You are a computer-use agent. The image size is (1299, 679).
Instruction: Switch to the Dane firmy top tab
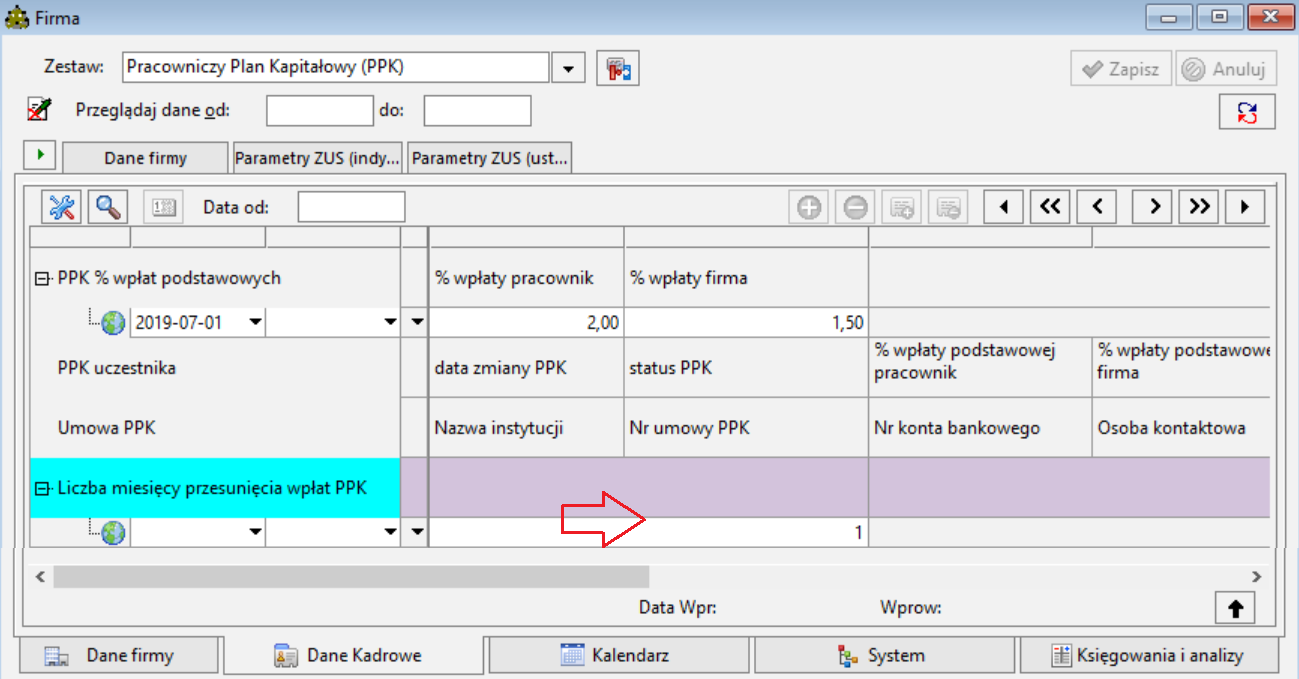coord(146,158)
